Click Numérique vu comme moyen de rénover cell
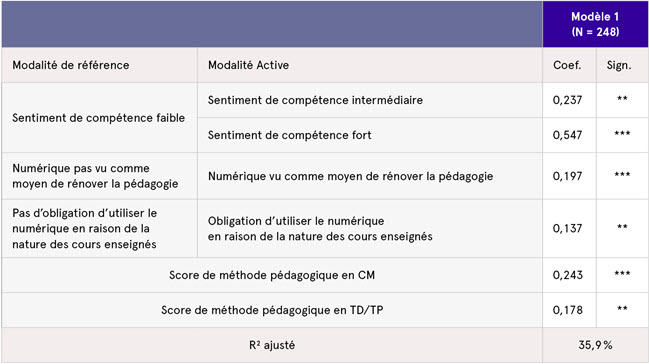Viewport: 649px width, 364px height. [x=370, y=176]
